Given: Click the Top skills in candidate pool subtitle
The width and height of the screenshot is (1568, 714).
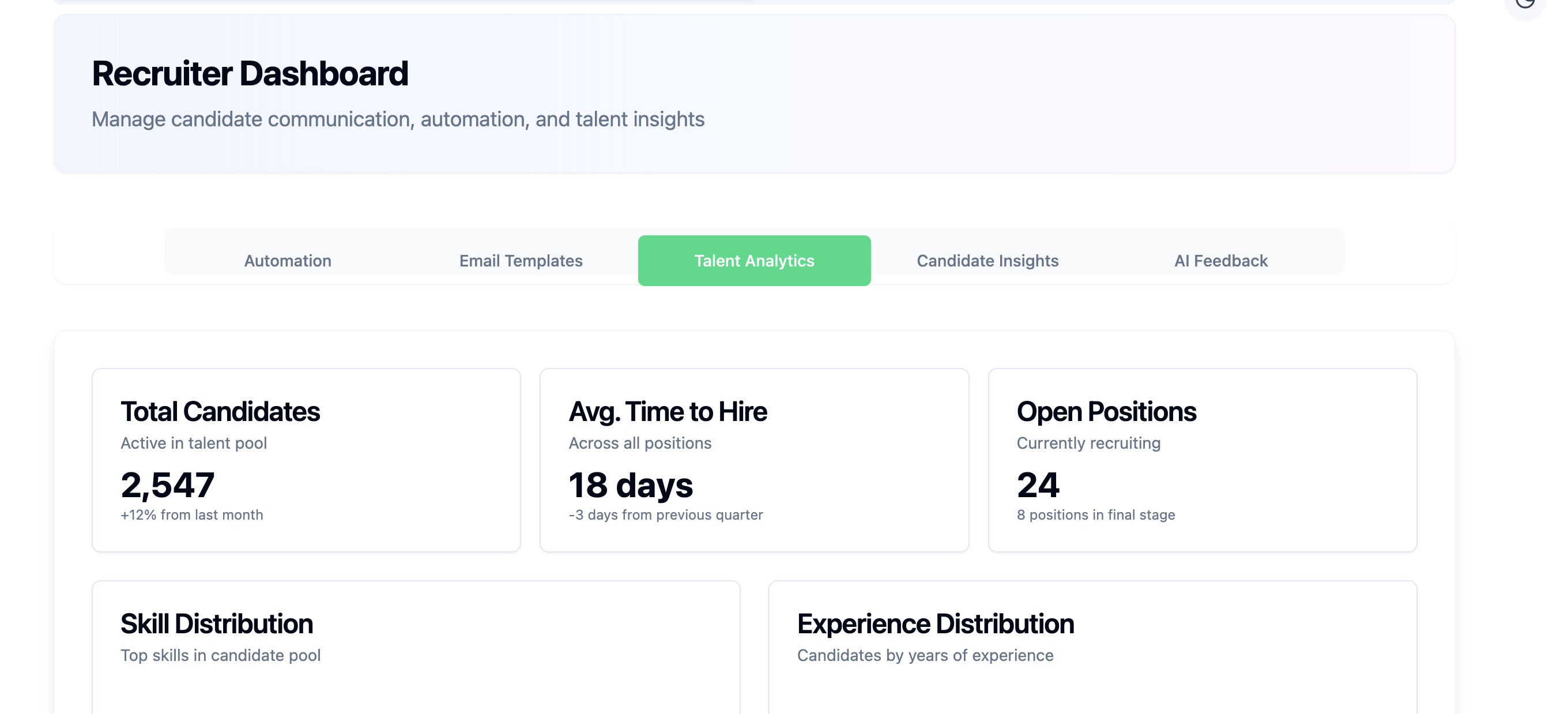Looking at the screenshot, I should [x=220, y=656].
